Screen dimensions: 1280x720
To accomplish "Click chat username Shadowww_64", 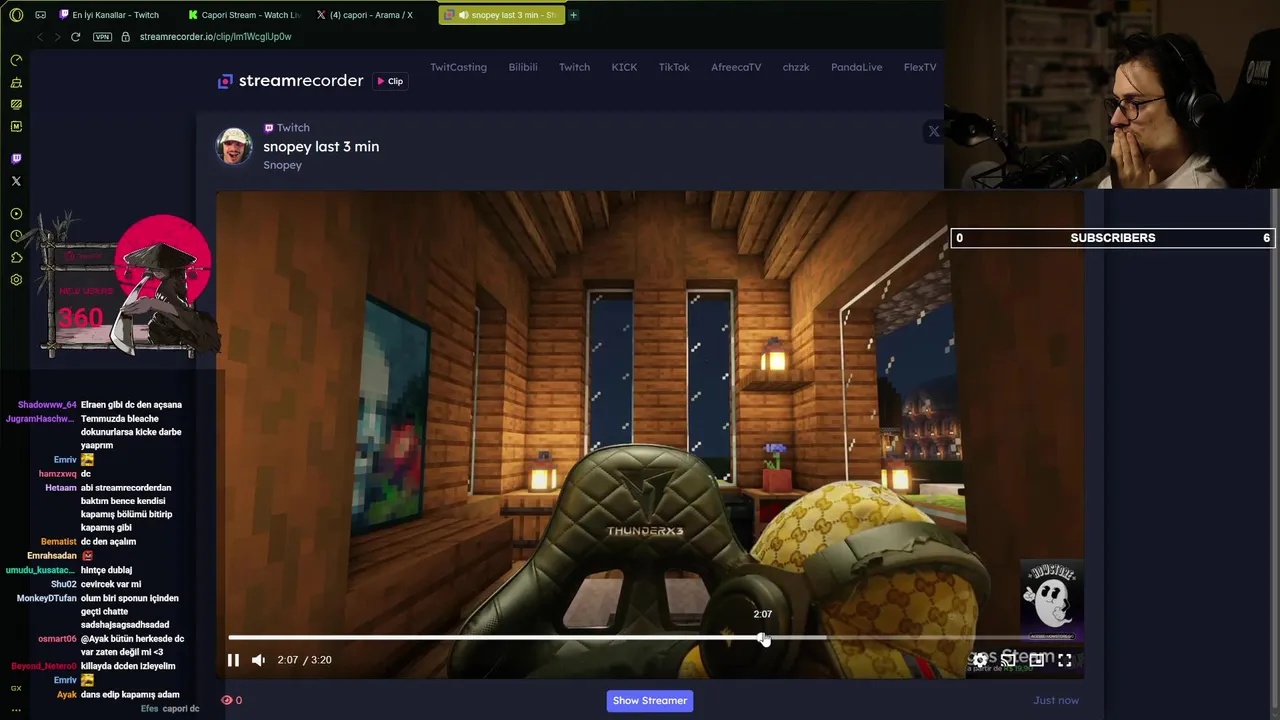I will click(x=47, y=405).
